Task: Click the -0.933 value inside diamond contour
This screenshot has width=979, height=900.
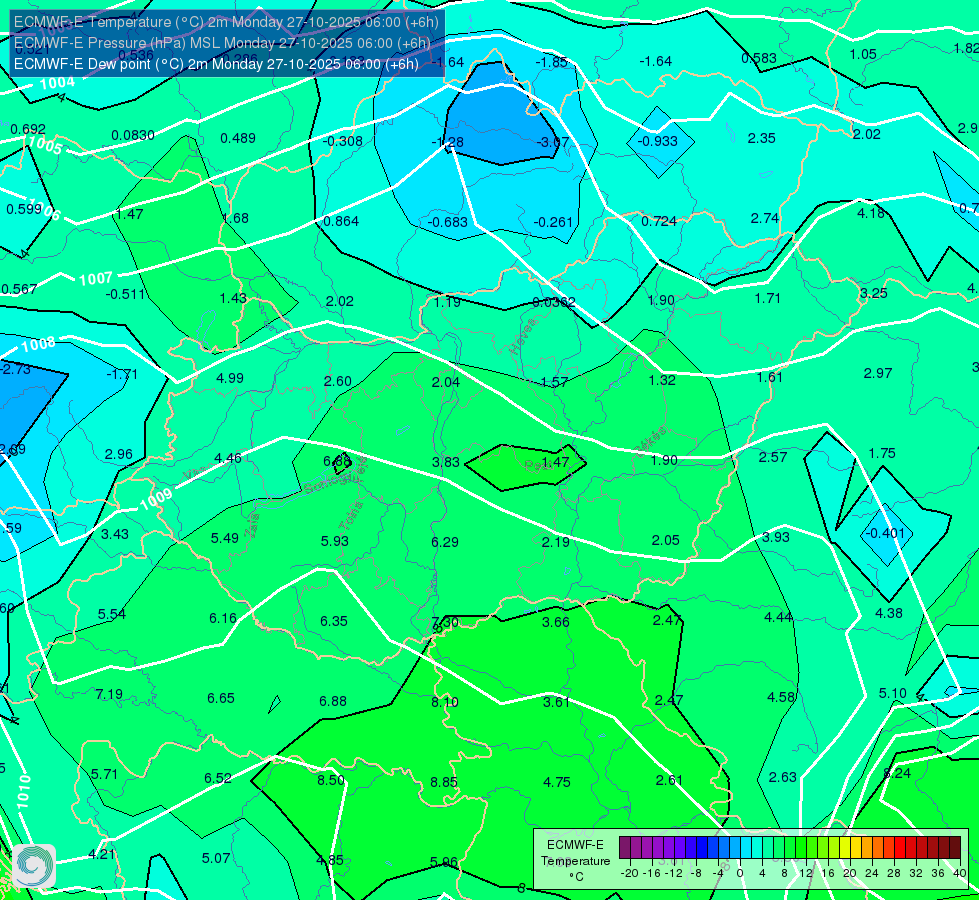Action: [x=657, y=141]
